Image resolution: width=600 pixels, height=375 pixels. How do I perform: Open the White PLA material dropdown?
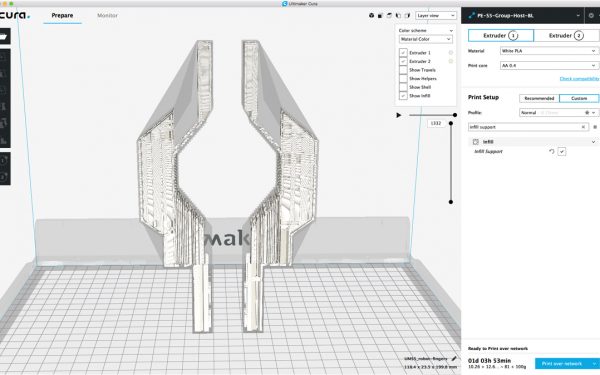(x=548, y=51)
